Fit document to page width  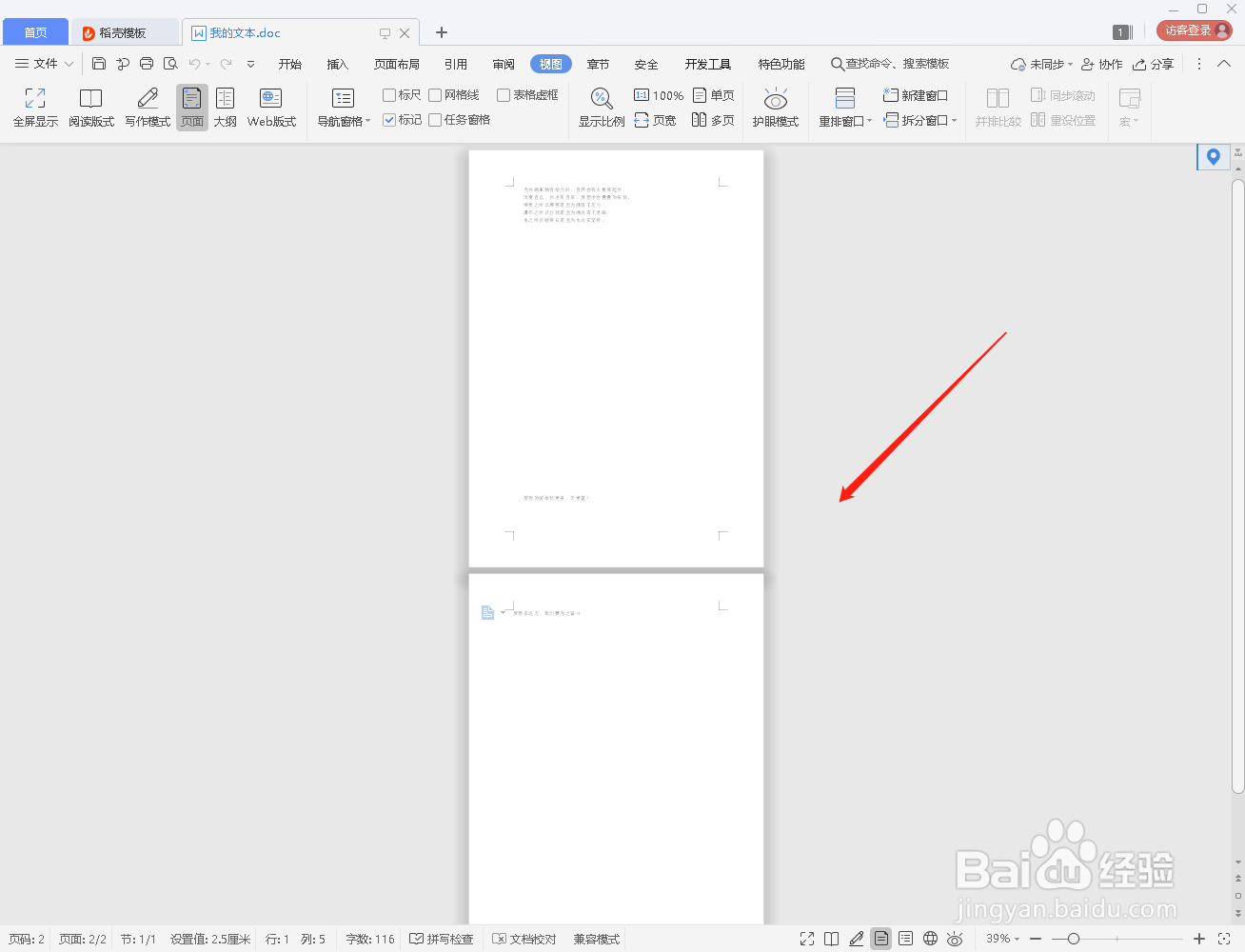[x=655, y=120]
